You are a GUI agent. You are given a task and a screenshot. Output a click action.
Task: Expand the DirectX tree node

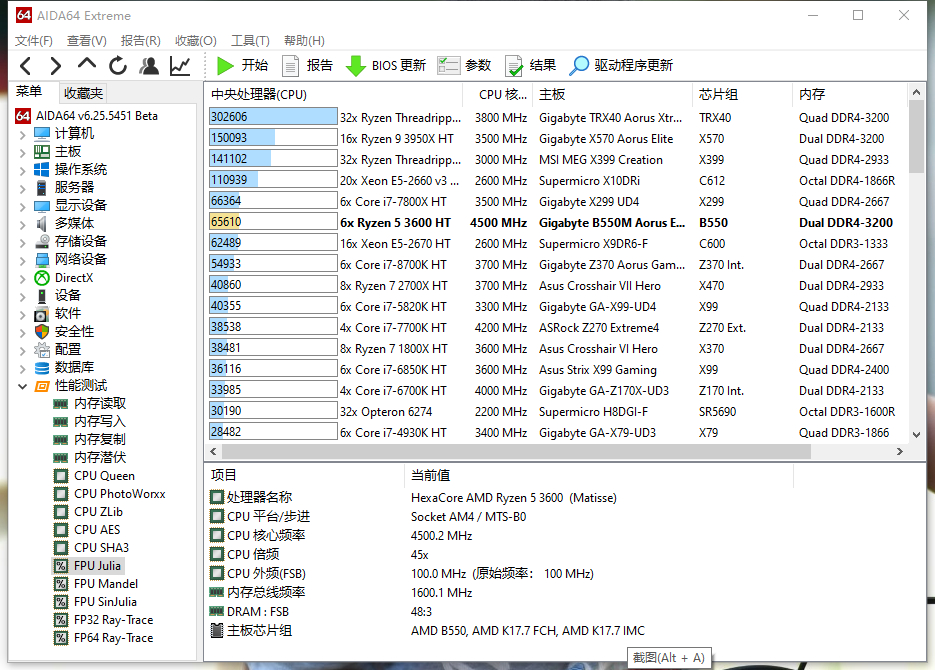tap(23, 278)
